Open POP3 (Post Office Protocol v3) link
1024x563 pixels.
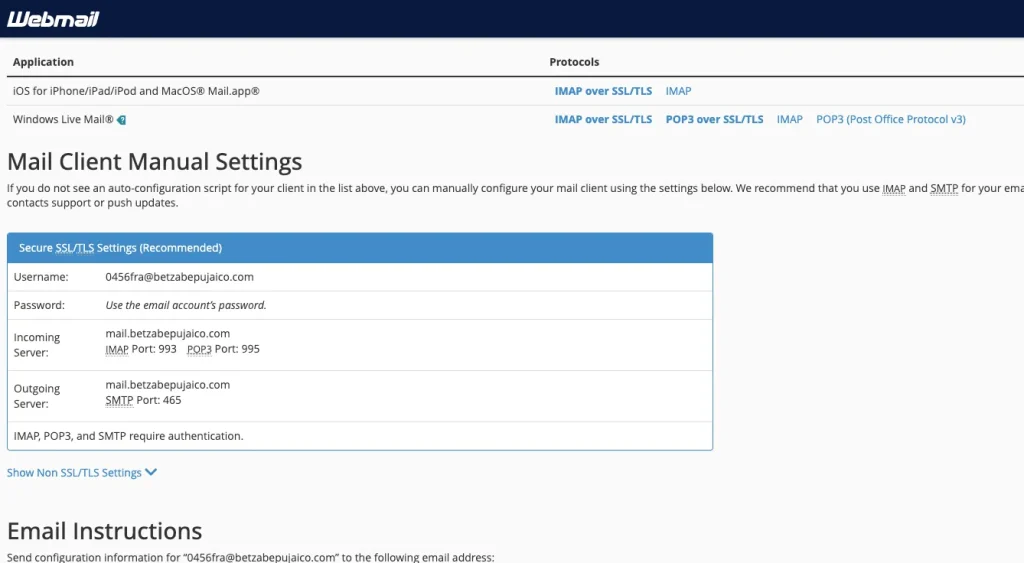tap(890, 120)
